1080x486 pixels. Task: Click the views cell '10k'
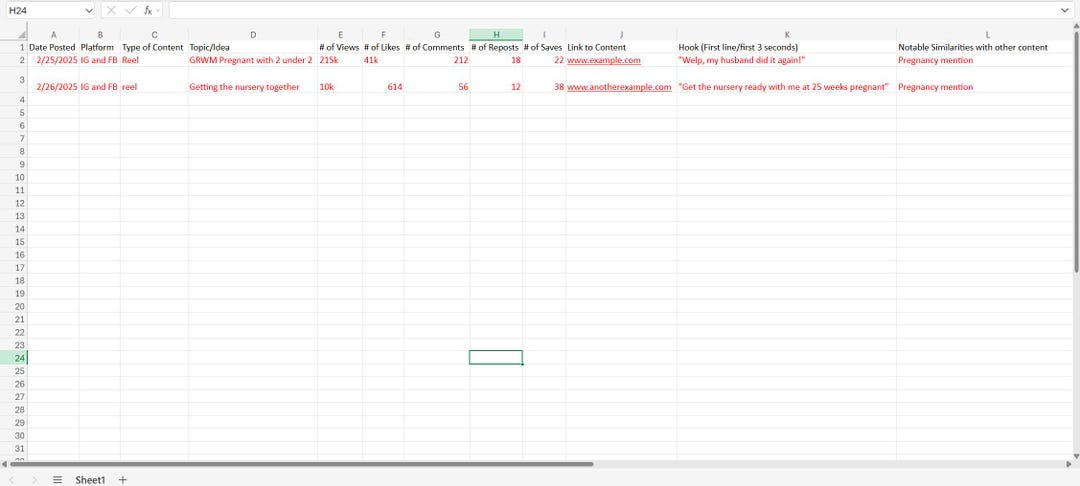[340, 80]
